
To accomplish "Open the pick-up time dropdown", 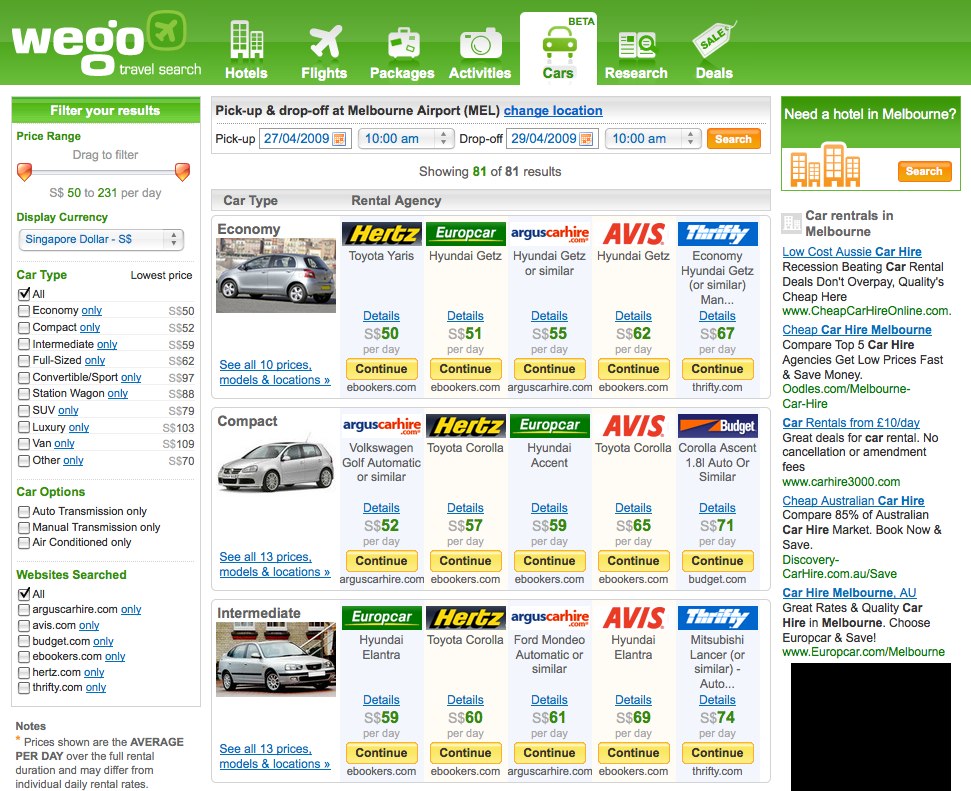I will coord(406,139).
